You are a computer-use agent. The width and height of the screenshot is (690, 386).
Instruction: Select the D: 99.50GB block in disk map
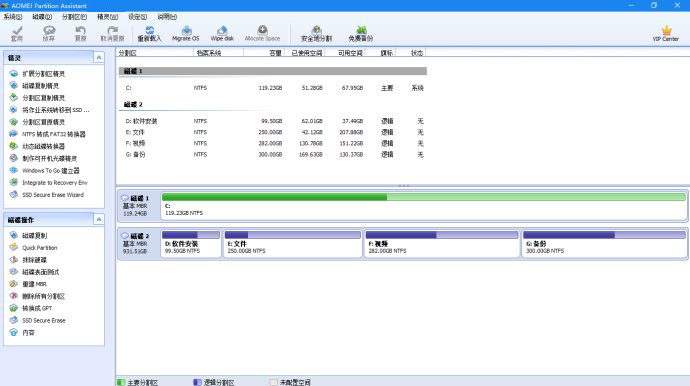[x=191, y=243]
